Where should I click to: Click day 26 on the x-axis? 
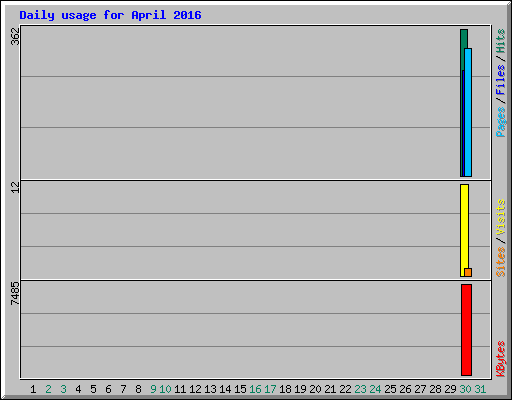click(x=405, y=389)
